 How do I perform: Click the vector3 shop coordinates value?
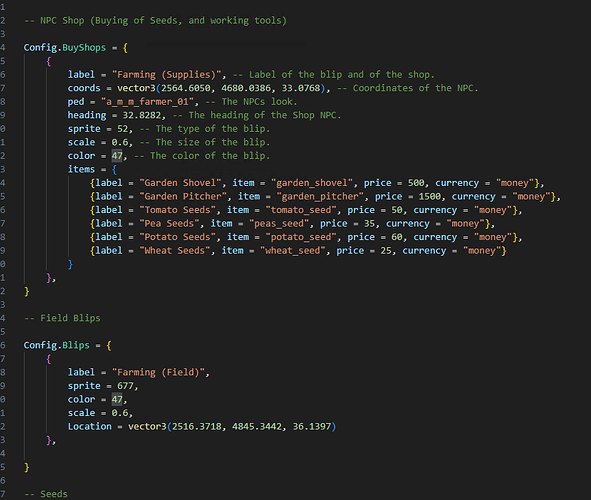(224, 88)
